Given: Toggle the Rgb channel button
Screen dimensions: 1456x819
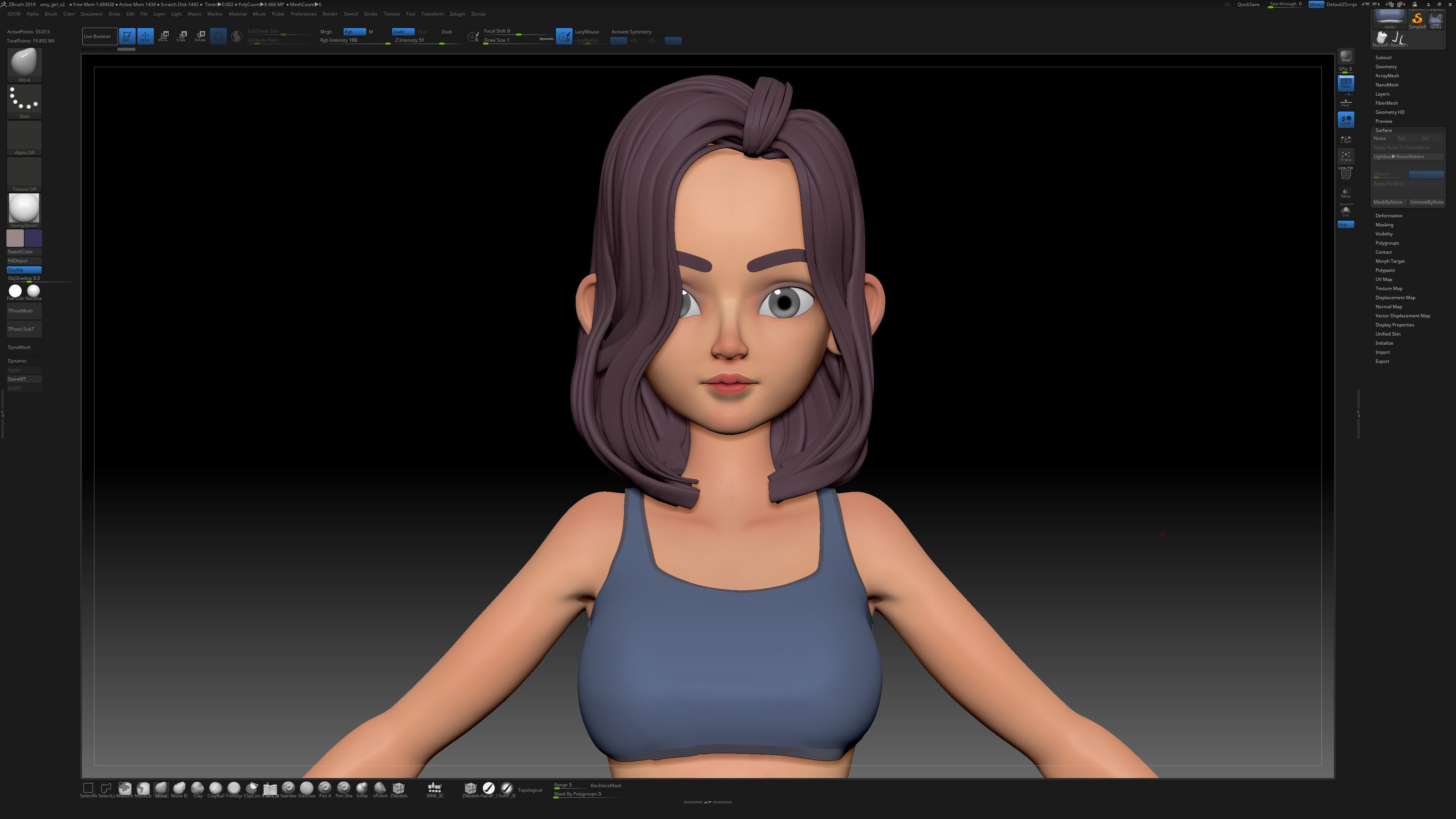Looking at the screenshot, I should tap(355, 31).
